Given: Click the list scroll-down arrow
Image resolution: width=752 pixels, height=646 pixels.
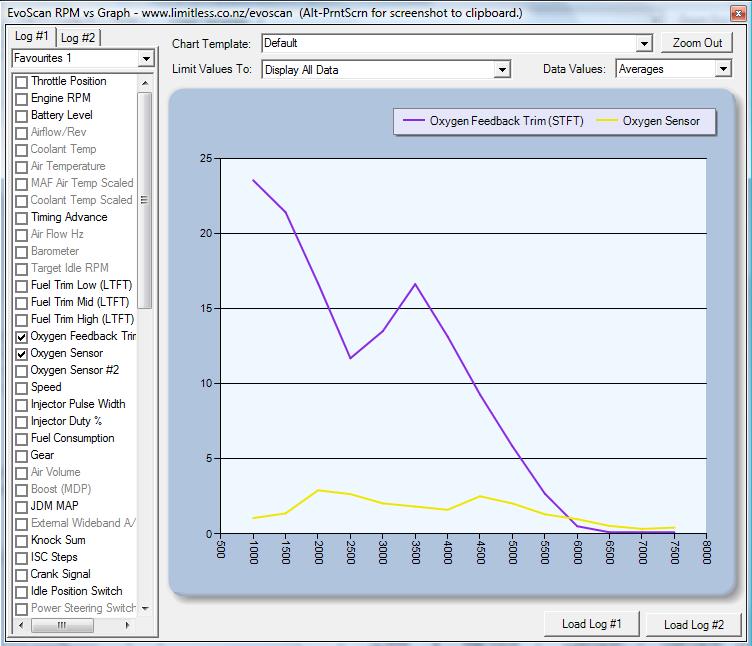Looking at the screenshot, I should tap(145, 609).
